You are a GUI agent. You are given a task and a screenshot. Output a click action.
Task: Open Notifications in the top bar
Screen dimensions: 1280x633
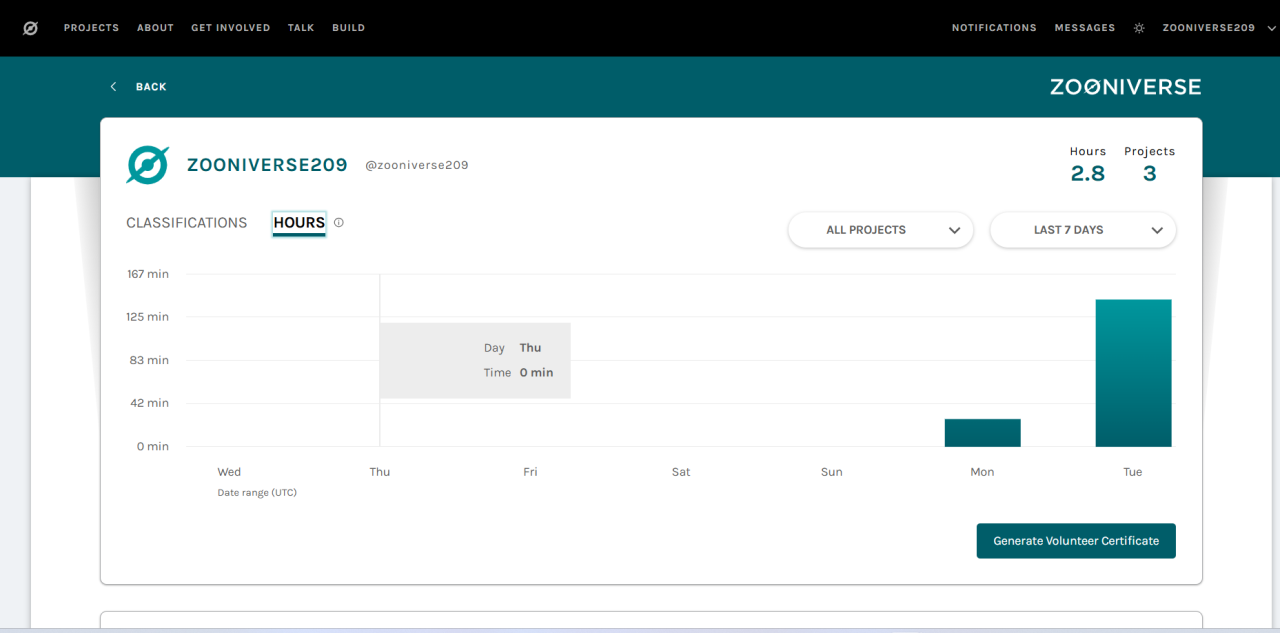coord(994,28)
